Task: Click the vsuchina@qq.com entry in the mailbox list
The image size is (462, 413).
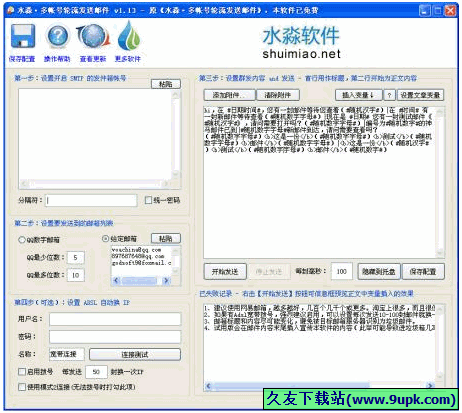Action: (x=136, y=250)
